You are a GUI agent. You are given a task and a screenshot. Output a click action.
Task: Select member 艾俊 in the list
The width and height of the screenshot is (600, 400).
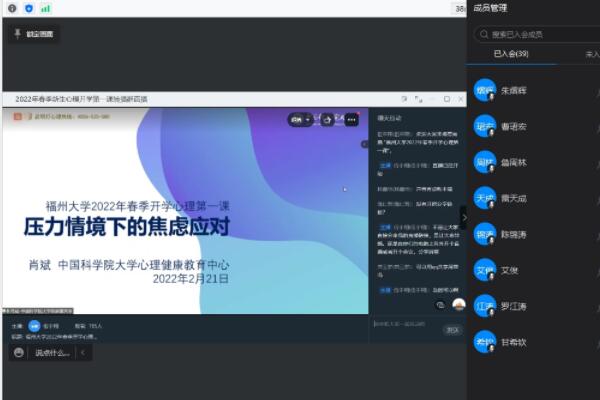click(533, 271)
